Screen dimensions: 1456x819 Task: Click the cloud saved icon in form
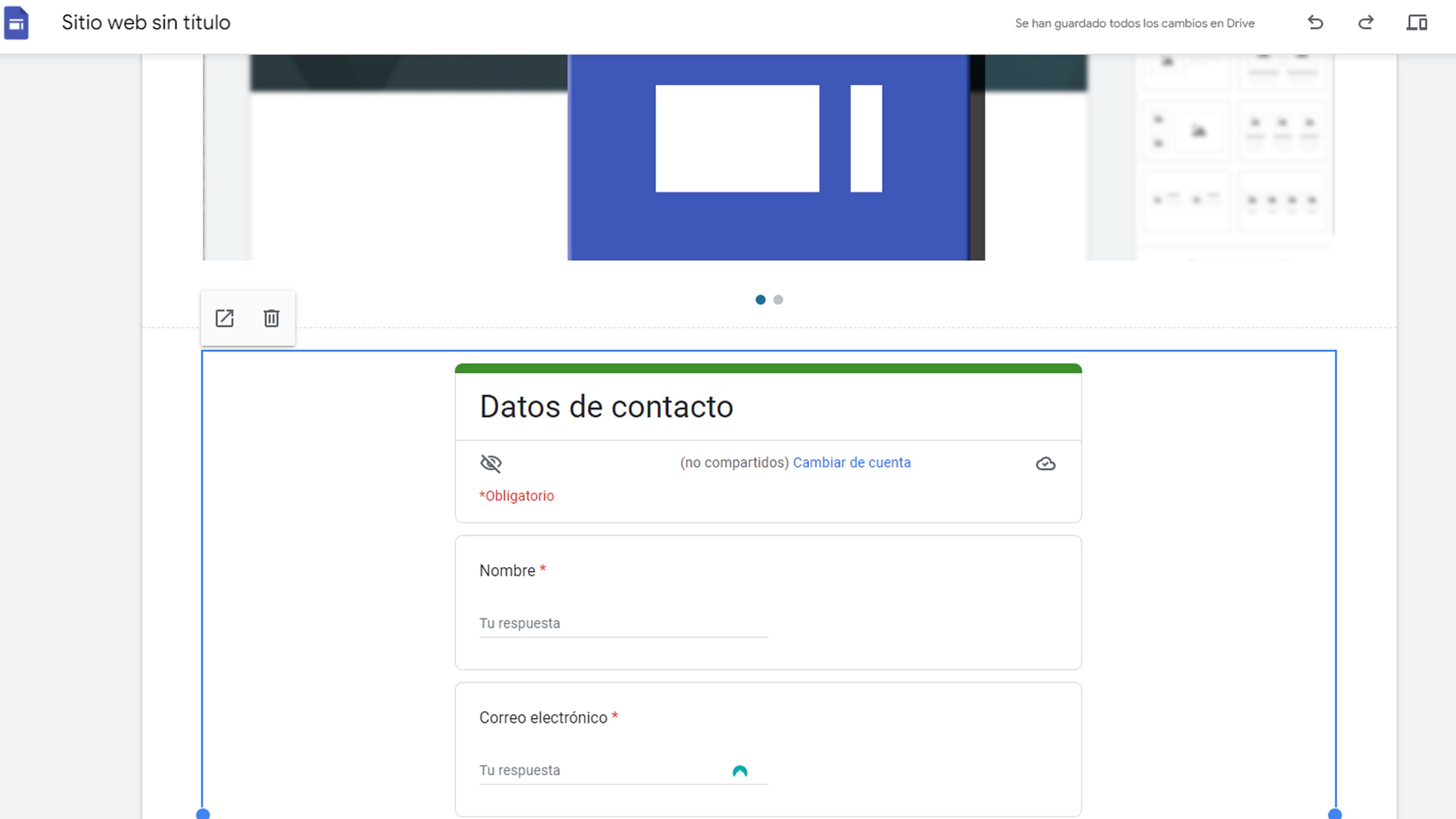pyautogui.click(x=1045, y=463)
